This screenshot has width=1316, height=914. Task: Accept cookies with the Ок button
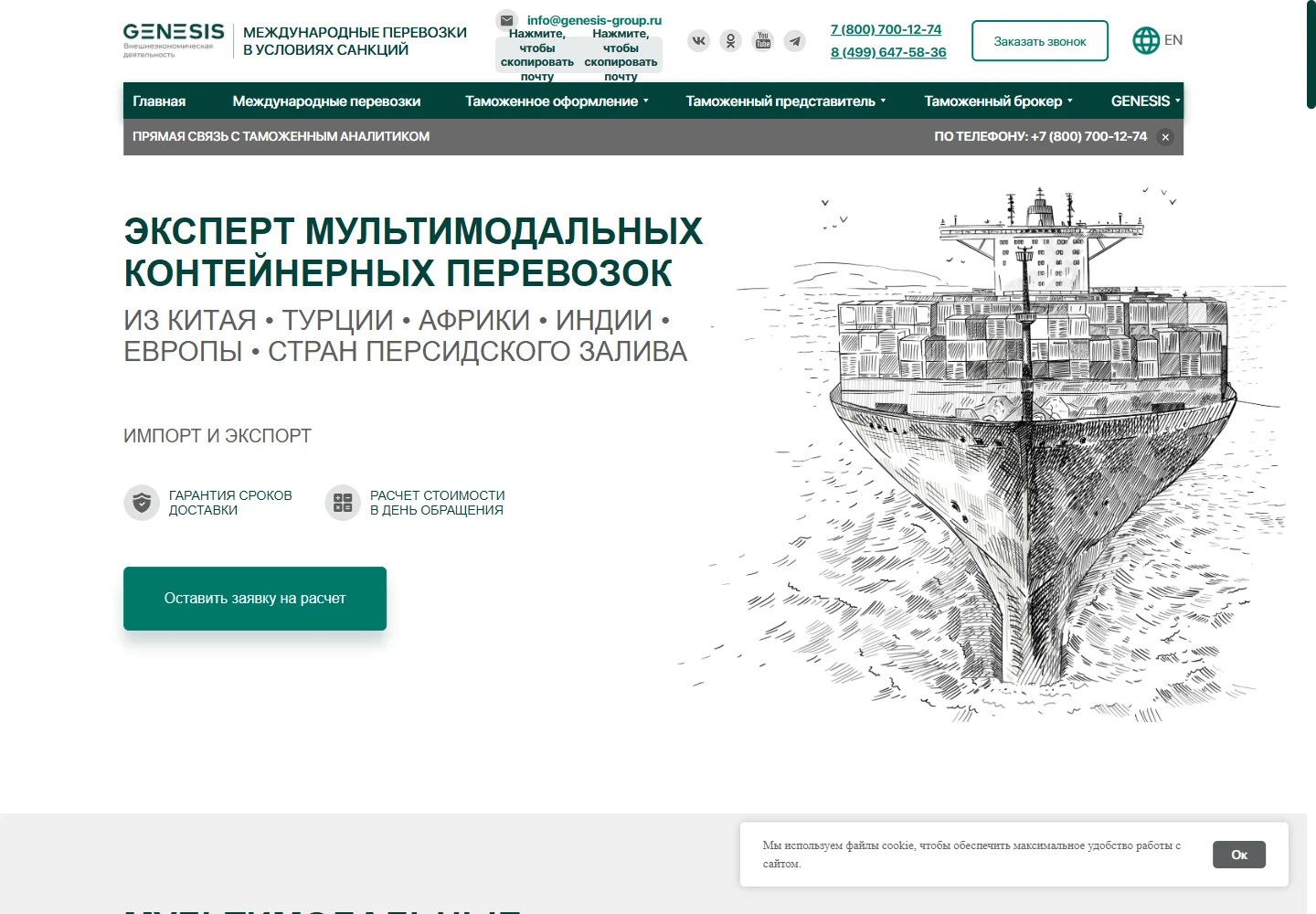coord(1239,855)
